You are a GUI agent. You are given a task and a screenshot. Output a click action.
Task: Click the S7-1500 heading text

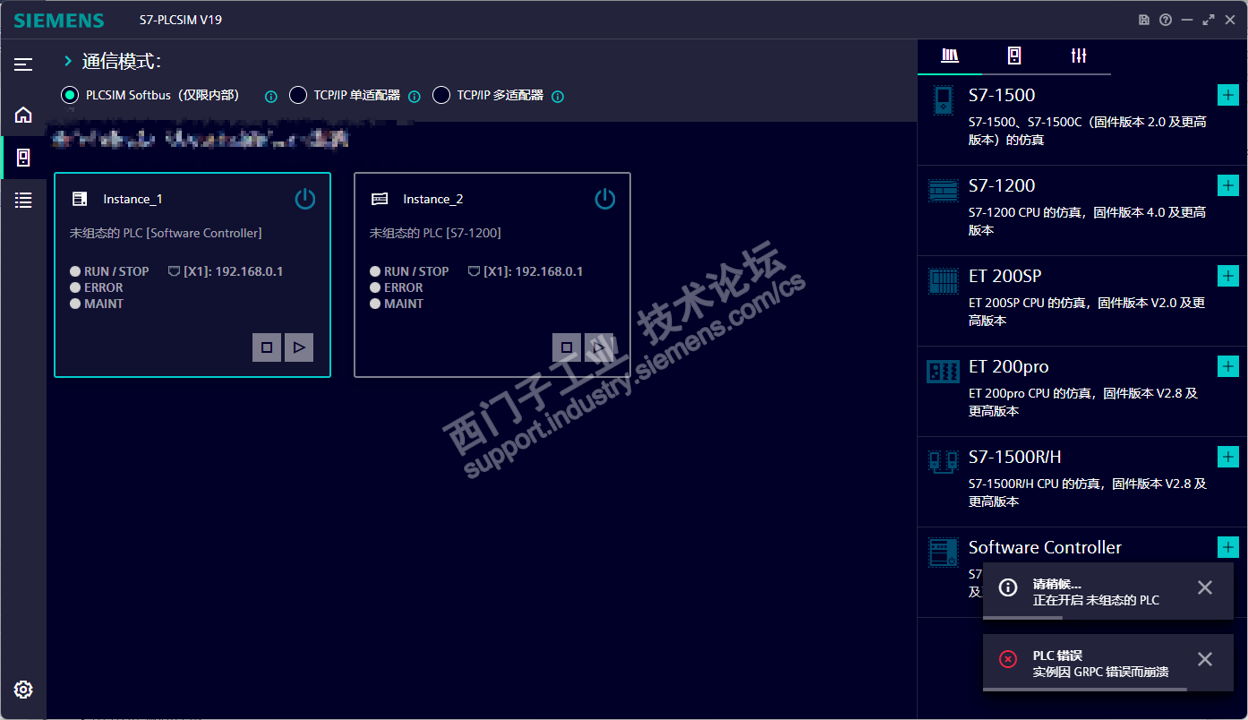(x=1002, y=95)
